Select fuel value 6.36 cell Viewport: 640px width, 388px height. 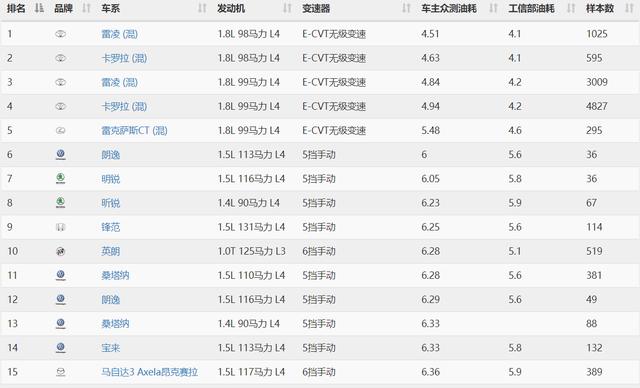click(x=430, y=372)
